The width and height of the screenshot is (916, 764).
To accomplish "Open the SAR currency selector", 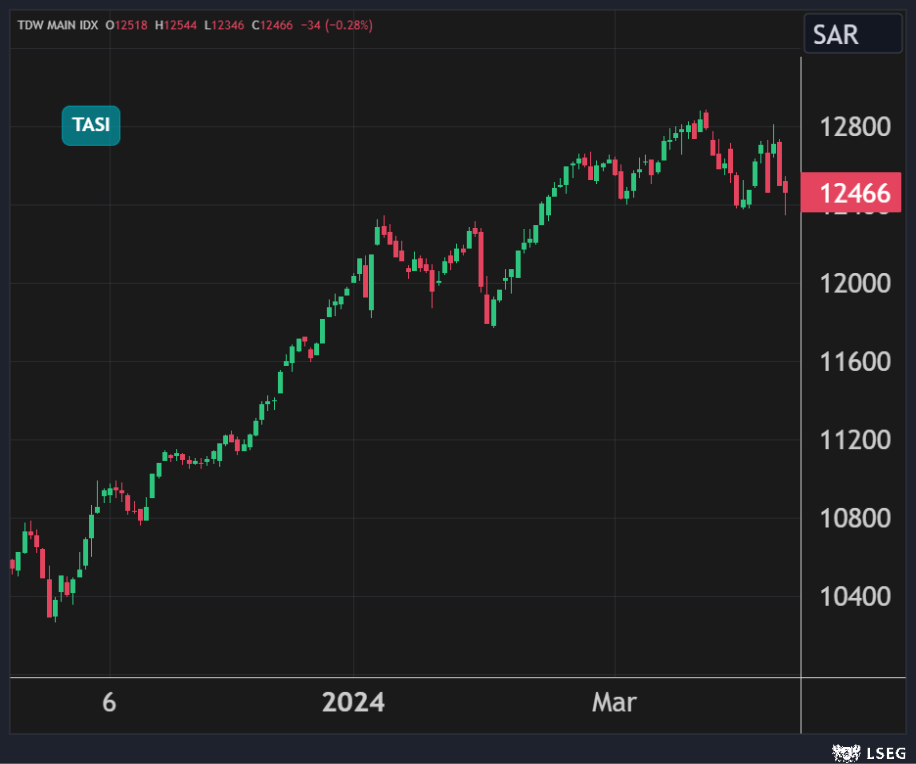I will tap(852, 34).
